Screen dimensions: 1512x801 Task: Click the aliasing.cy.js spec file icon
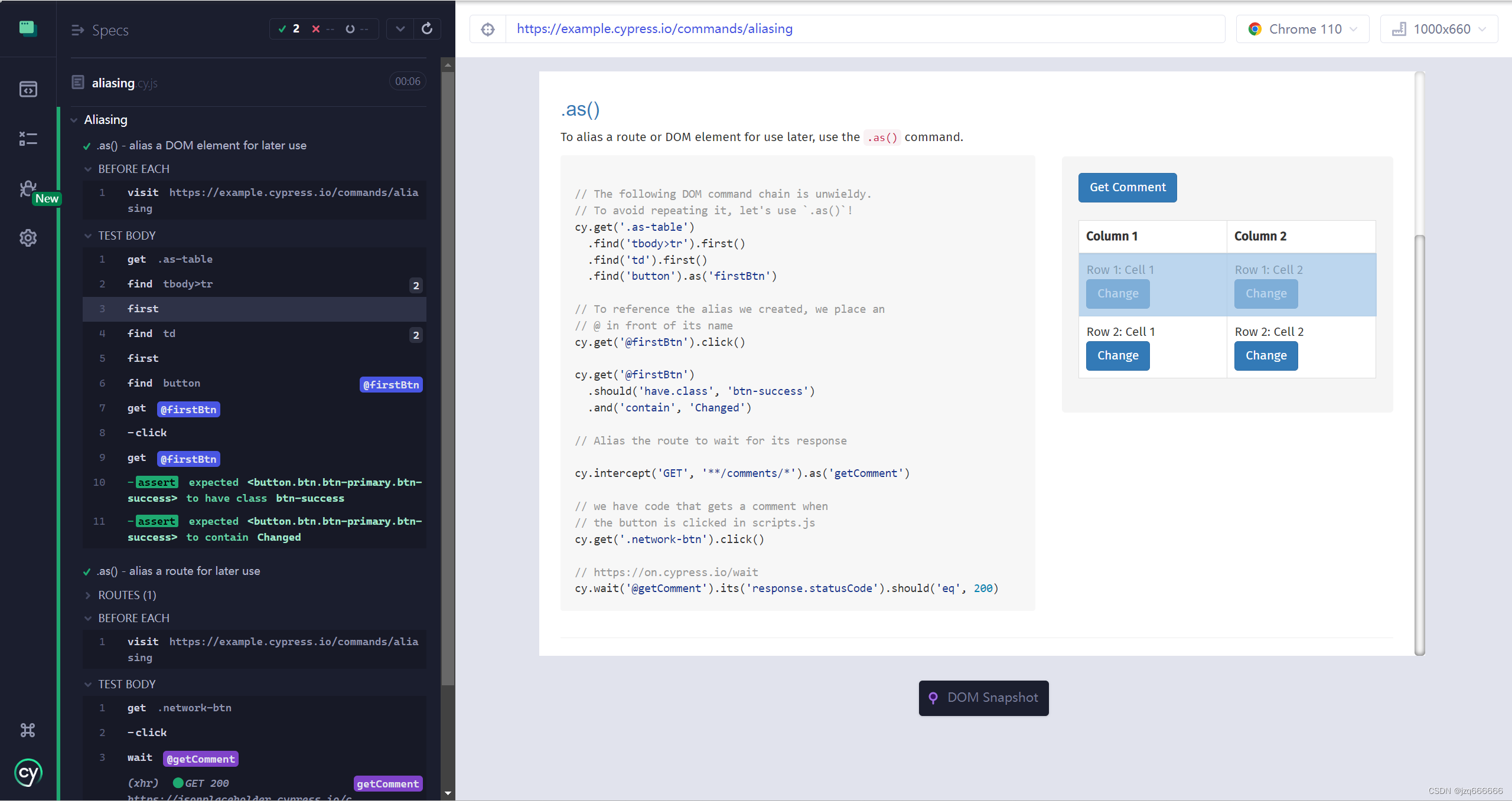tap(78, 82)
